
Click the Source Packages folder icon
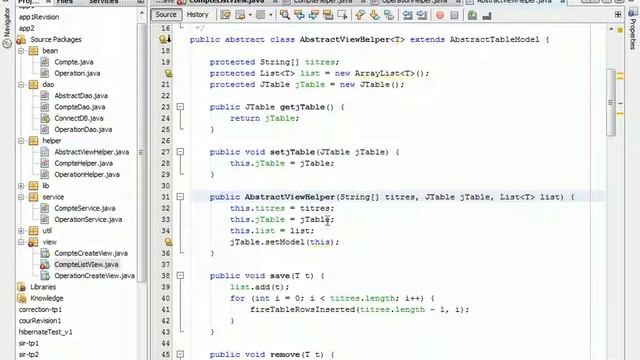(x=21, y=40)
